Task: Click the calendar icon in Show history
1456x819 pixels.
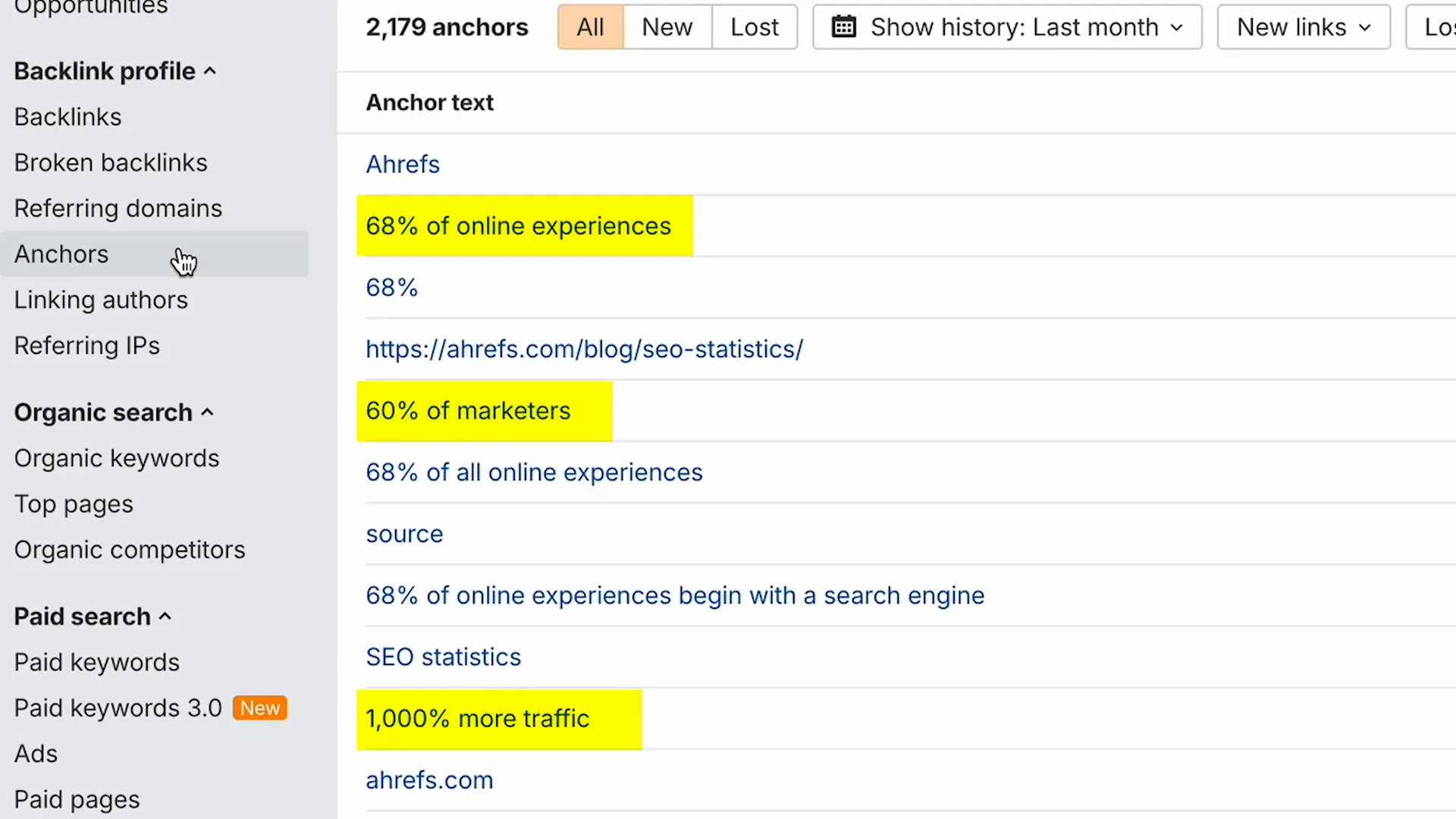Action: [x=843, y=27]
